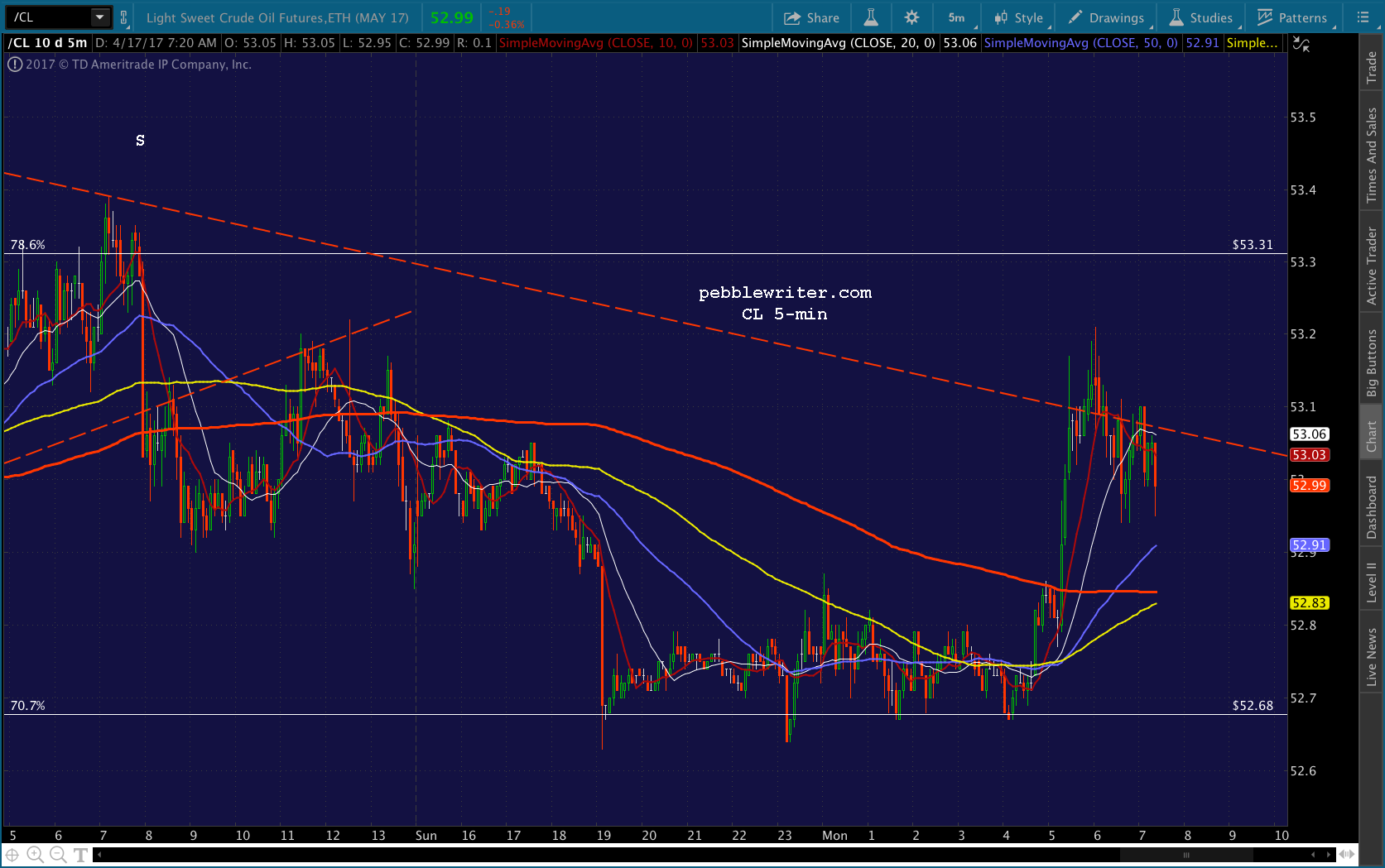
Task: Open the Live News side tab
Action: tap(1372, 657)
